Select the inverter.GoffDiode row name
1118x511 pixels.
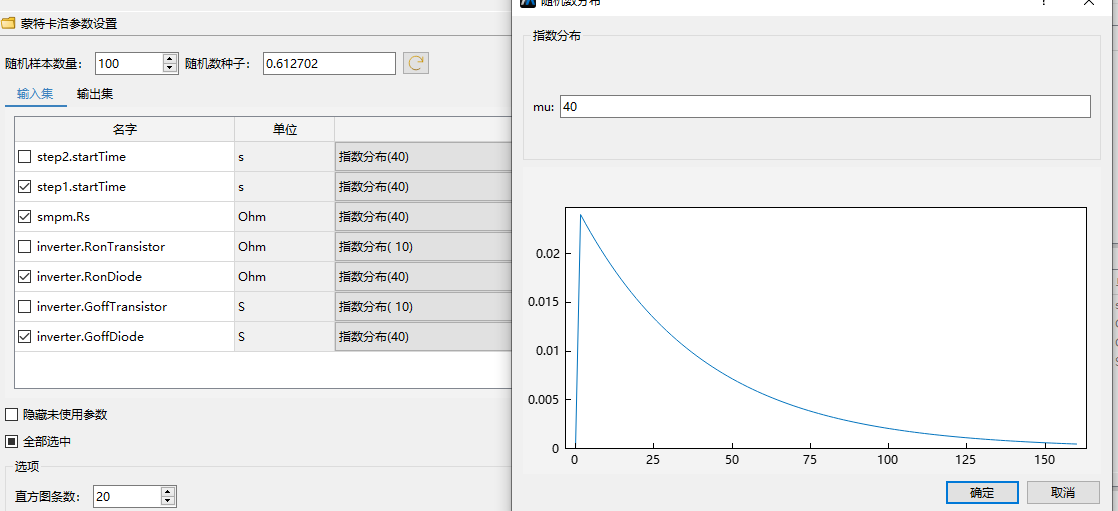90,336
